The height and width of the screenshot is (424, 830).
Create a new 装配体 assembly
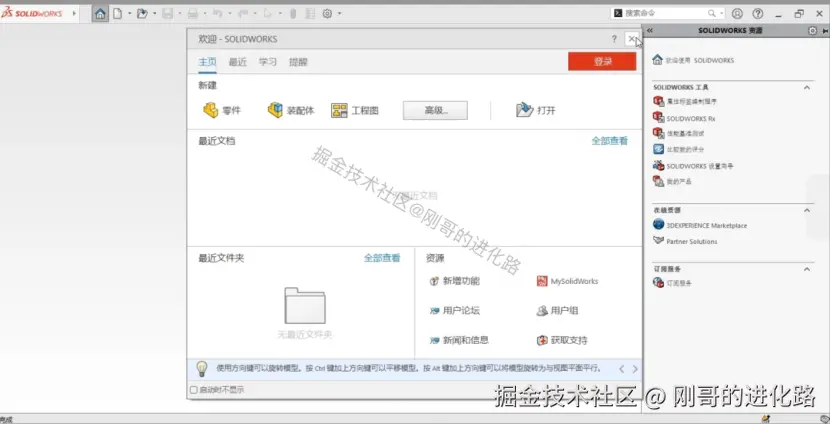(291, 110)
